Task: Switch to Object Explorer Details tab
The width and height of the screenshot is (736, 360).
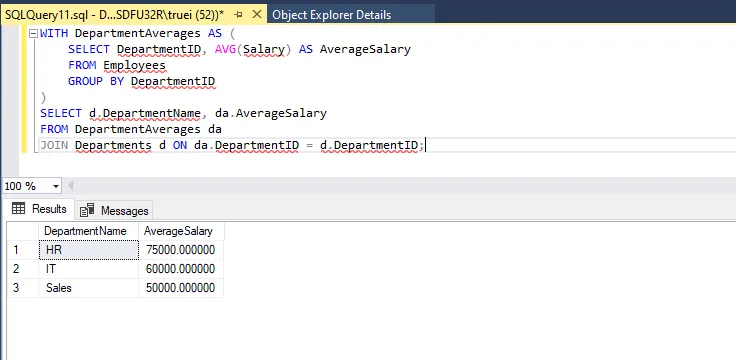Action: tap(331, 15)
